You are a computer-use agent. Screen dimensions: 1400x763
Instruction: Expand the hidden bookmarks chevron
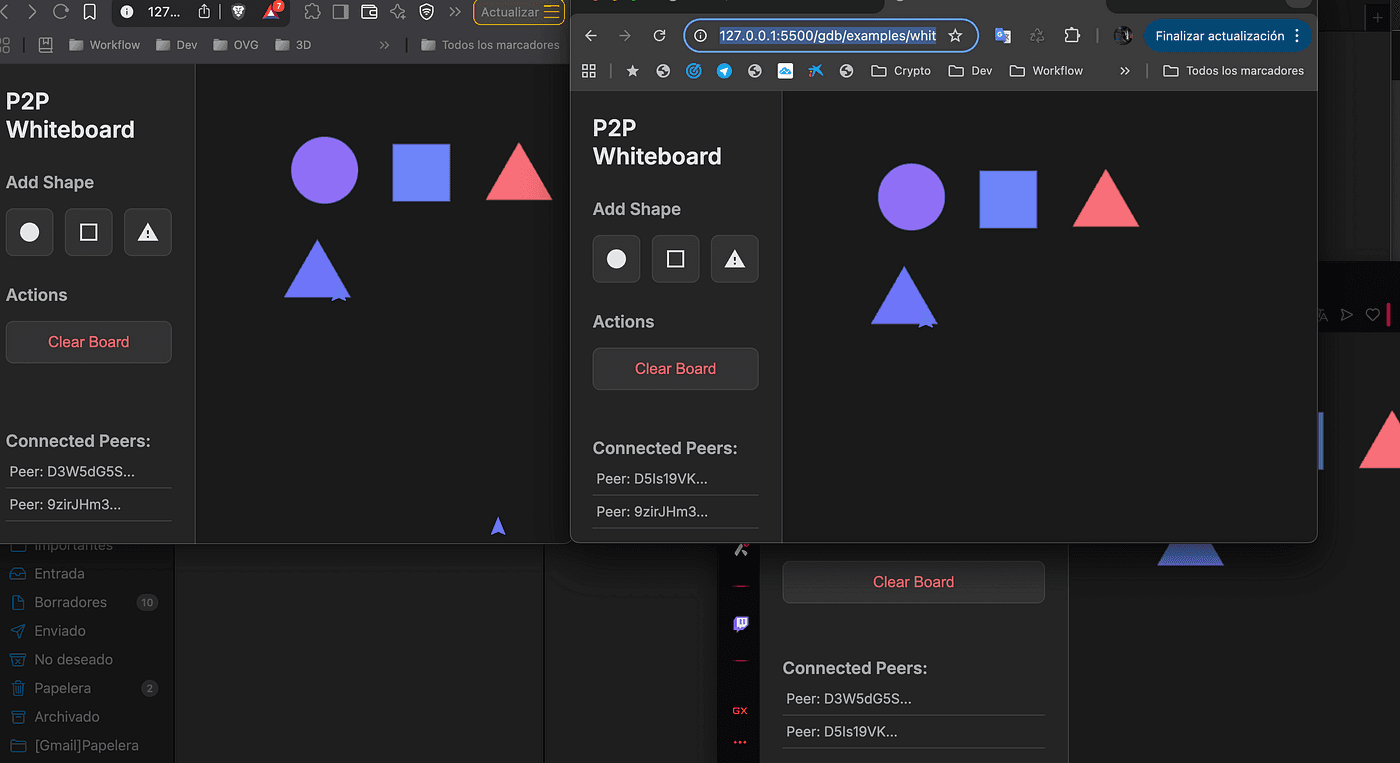1124,70
